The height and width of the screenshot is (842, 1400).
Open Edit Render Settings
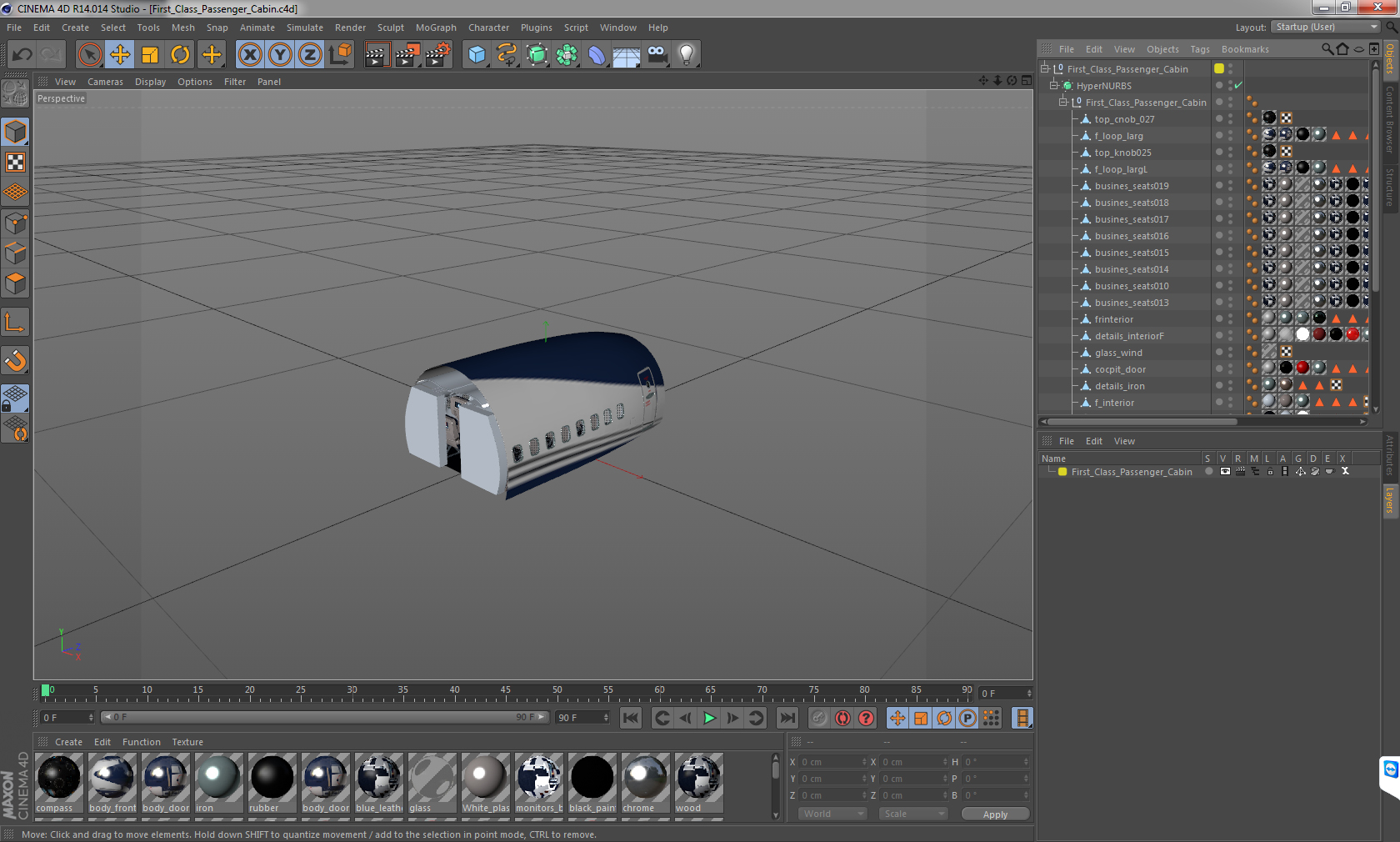[x=438, y=55]
